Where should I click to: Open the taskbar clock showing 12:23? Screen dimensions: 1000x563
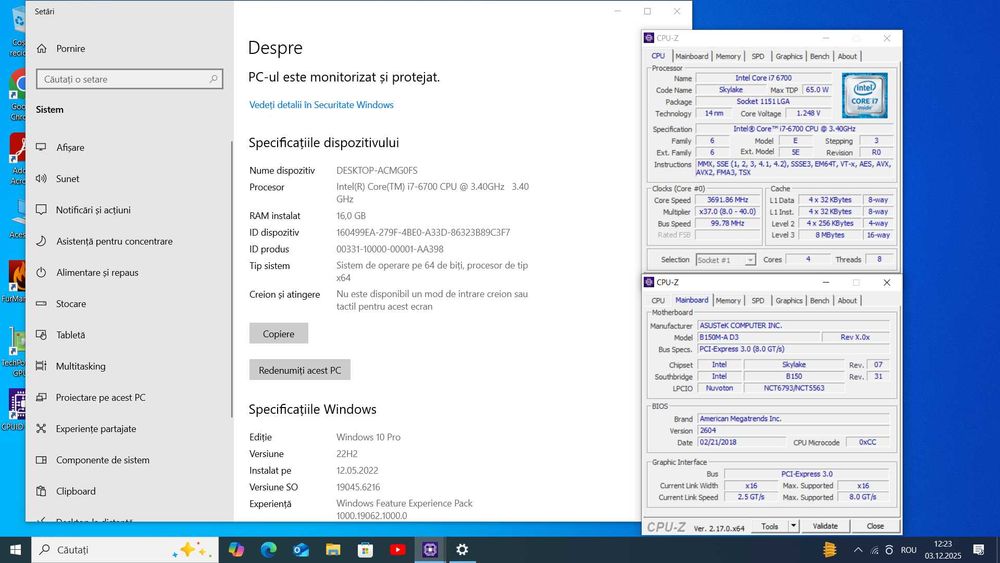[943, 550]
